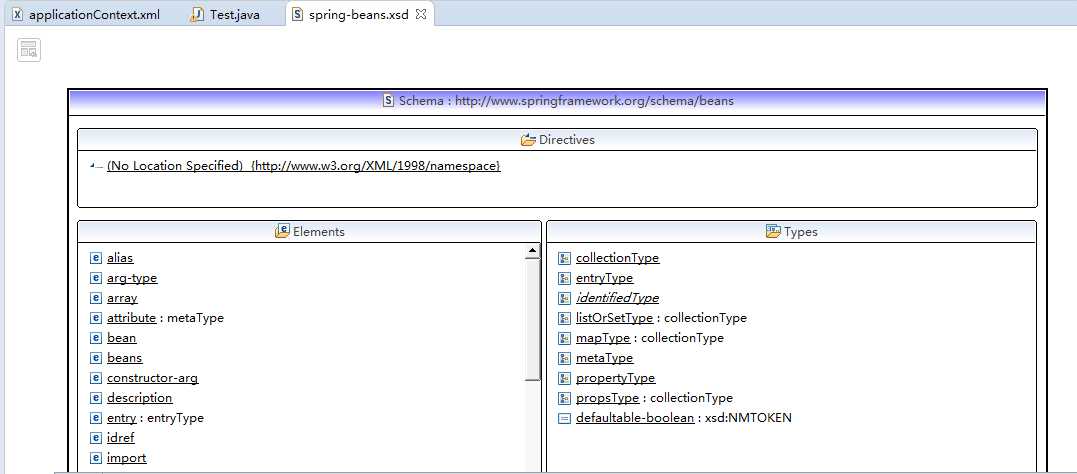Screen dimensions: 1077x474
Task: Click the element icon beside array
Action: coord(96,298)
